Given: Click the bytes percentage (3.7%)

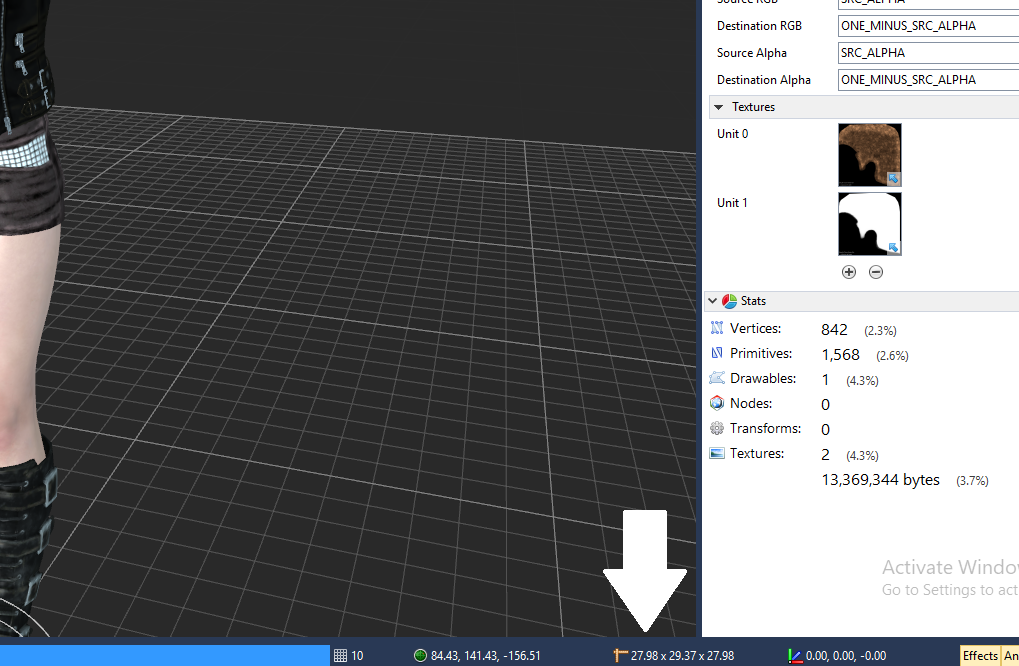Looking at the screenshot, I should 972,481.
